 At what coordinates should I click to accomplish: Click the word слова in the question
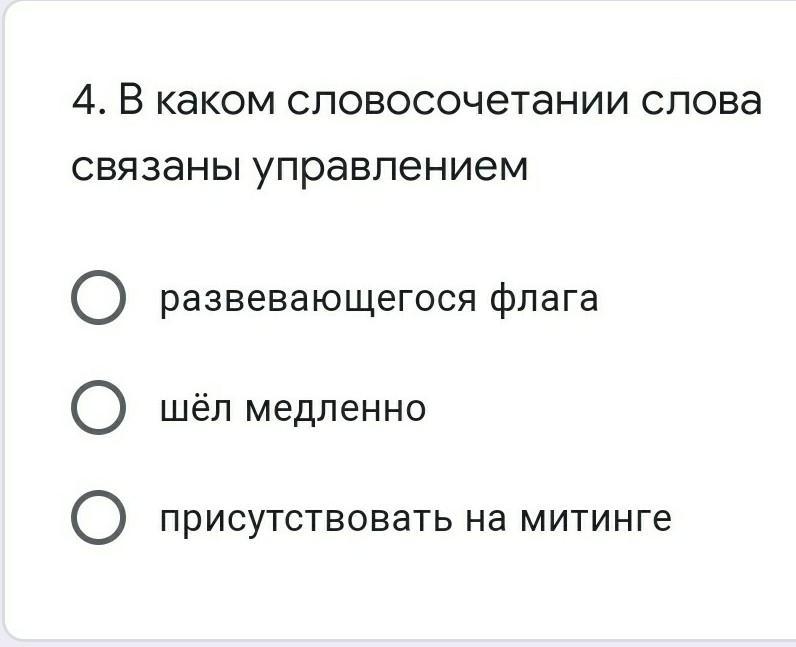pyautogui.click(x=702, y=100)
